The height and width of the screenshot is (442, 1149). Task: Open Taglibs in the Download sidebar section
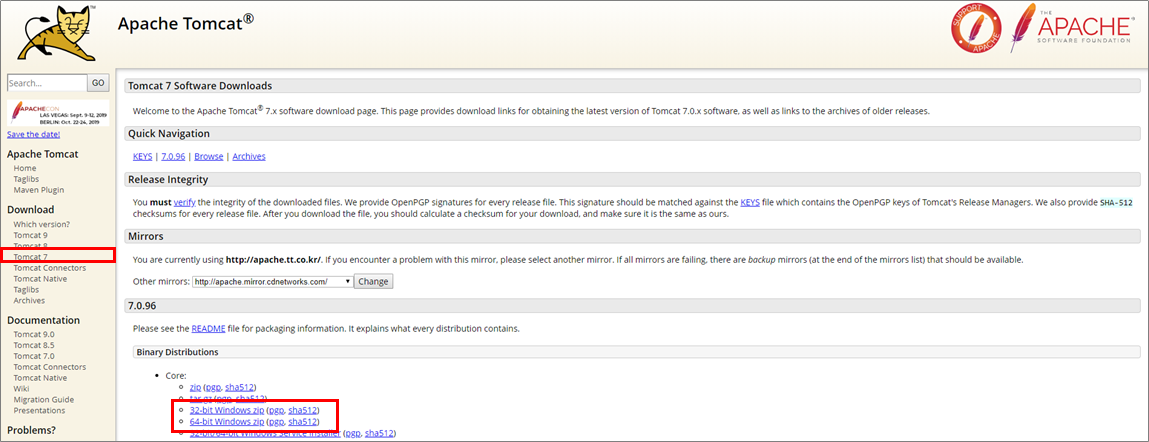click(26, 290)
